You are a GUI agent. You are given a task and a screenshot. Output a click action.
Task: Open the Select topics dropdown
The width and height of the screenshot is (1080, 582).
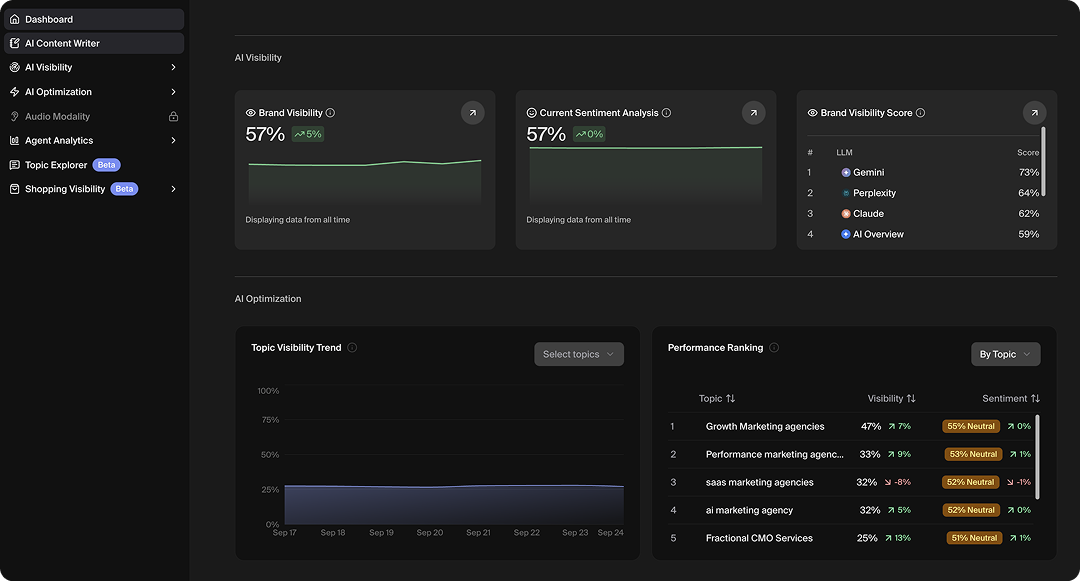click(578, 353)
